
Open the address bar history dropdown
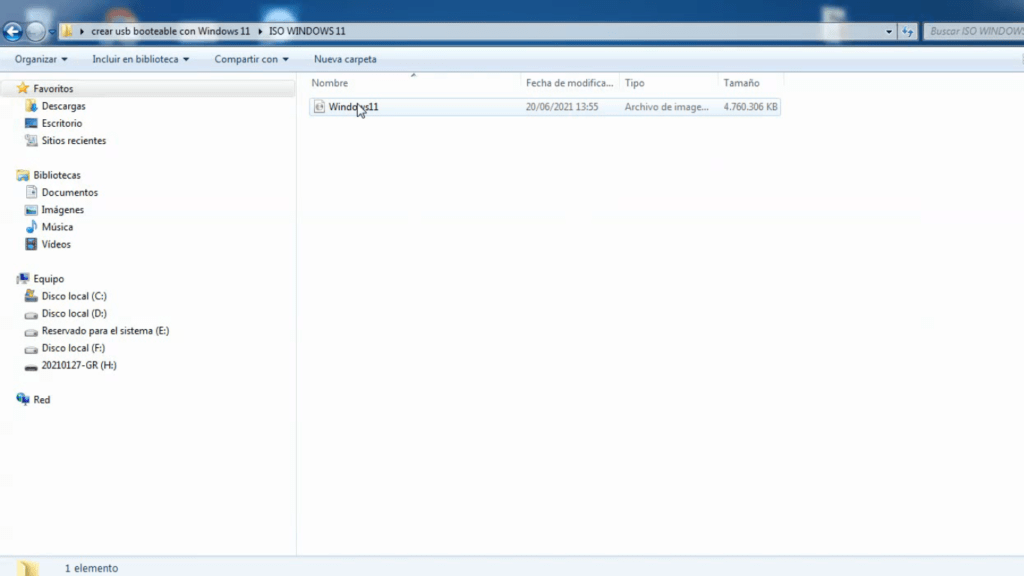point(889,31)
